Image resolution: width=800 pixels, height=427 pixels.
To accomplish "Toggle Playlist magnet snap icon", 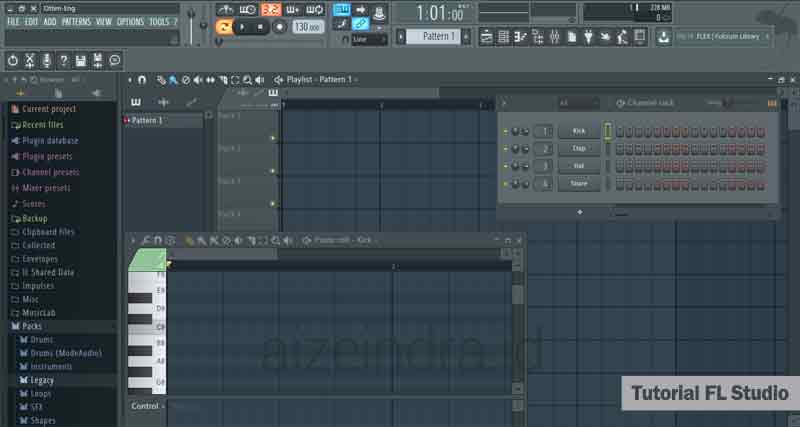I will click(142, 80).
